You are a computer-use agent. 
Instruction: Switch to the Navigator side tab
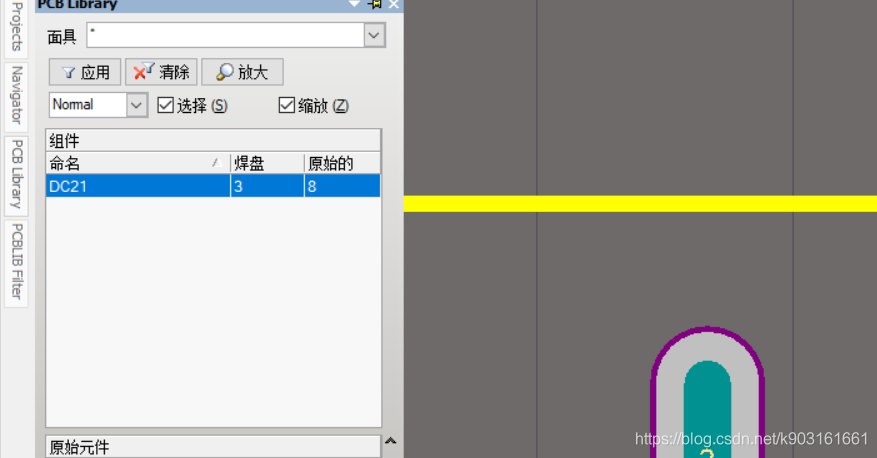[x=17, y=95]
